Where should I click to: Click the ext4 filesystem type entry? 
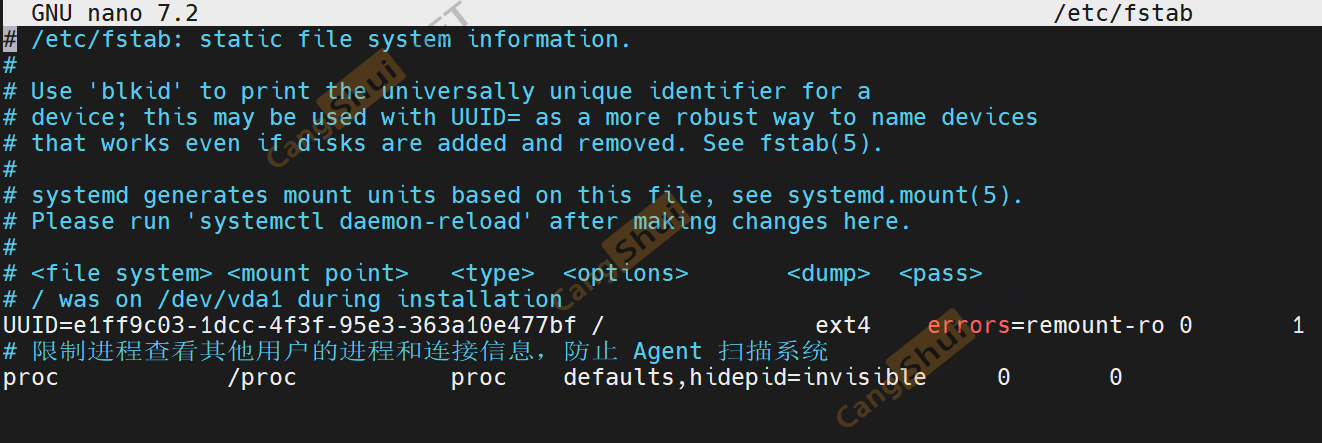(843, 326)
